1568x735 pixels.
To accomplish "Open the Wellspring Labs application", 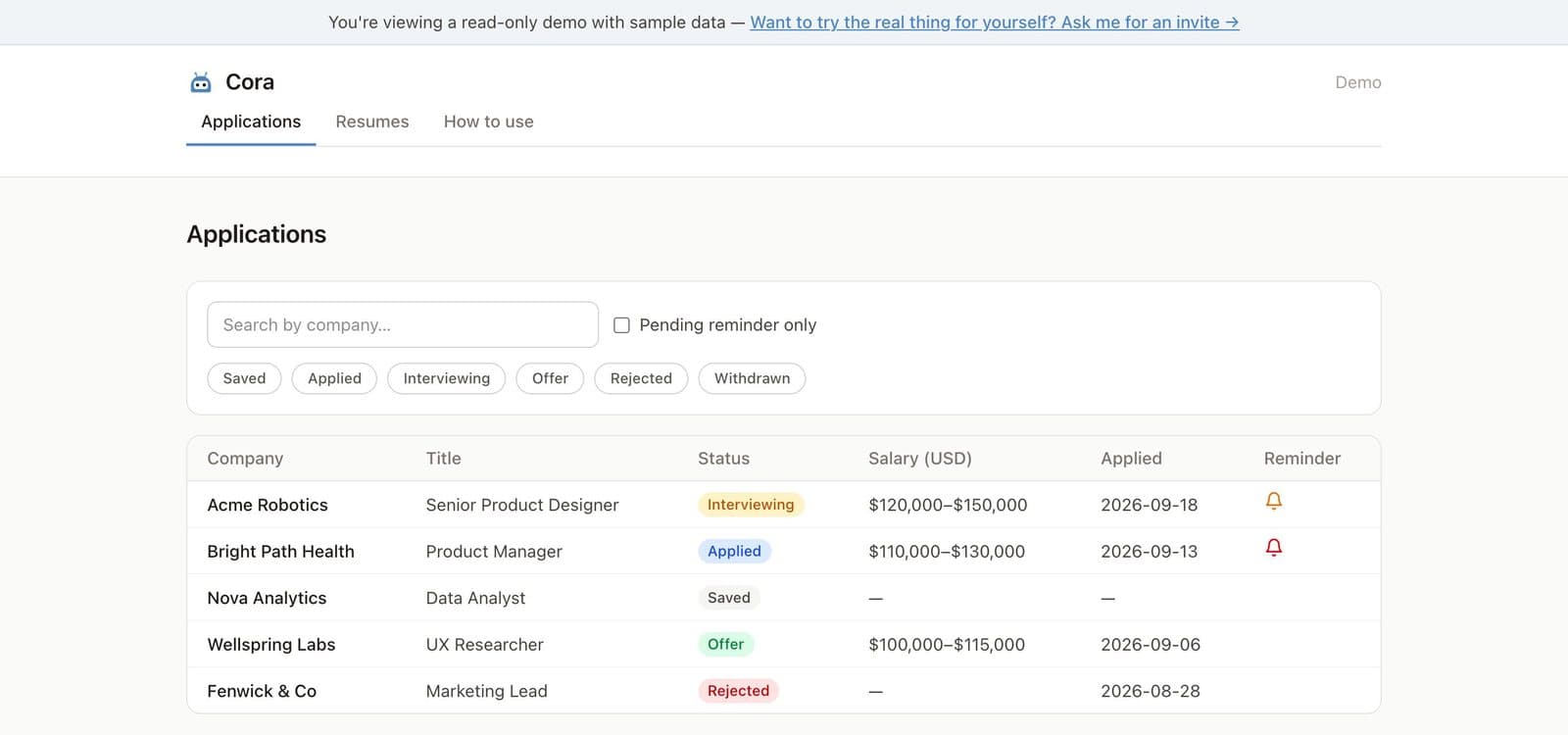I will coord(784,644).
